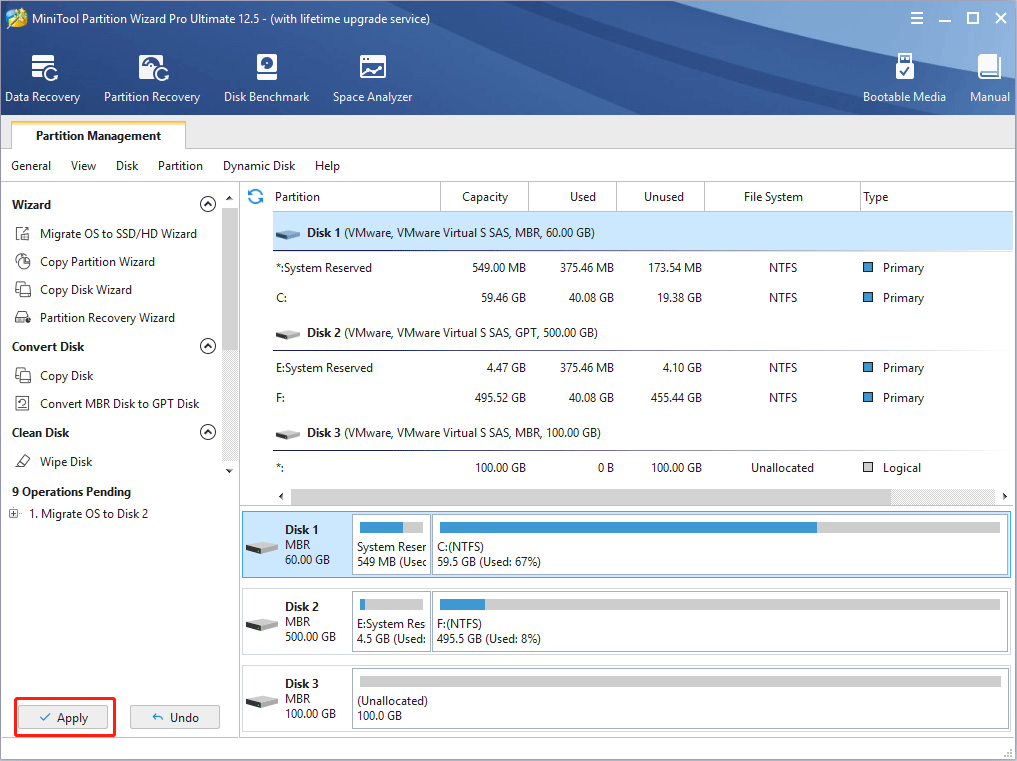The width and height of the screenshot is (1017, 761).
Task: Collapse the Wizard section
Action: click(208, 203)
